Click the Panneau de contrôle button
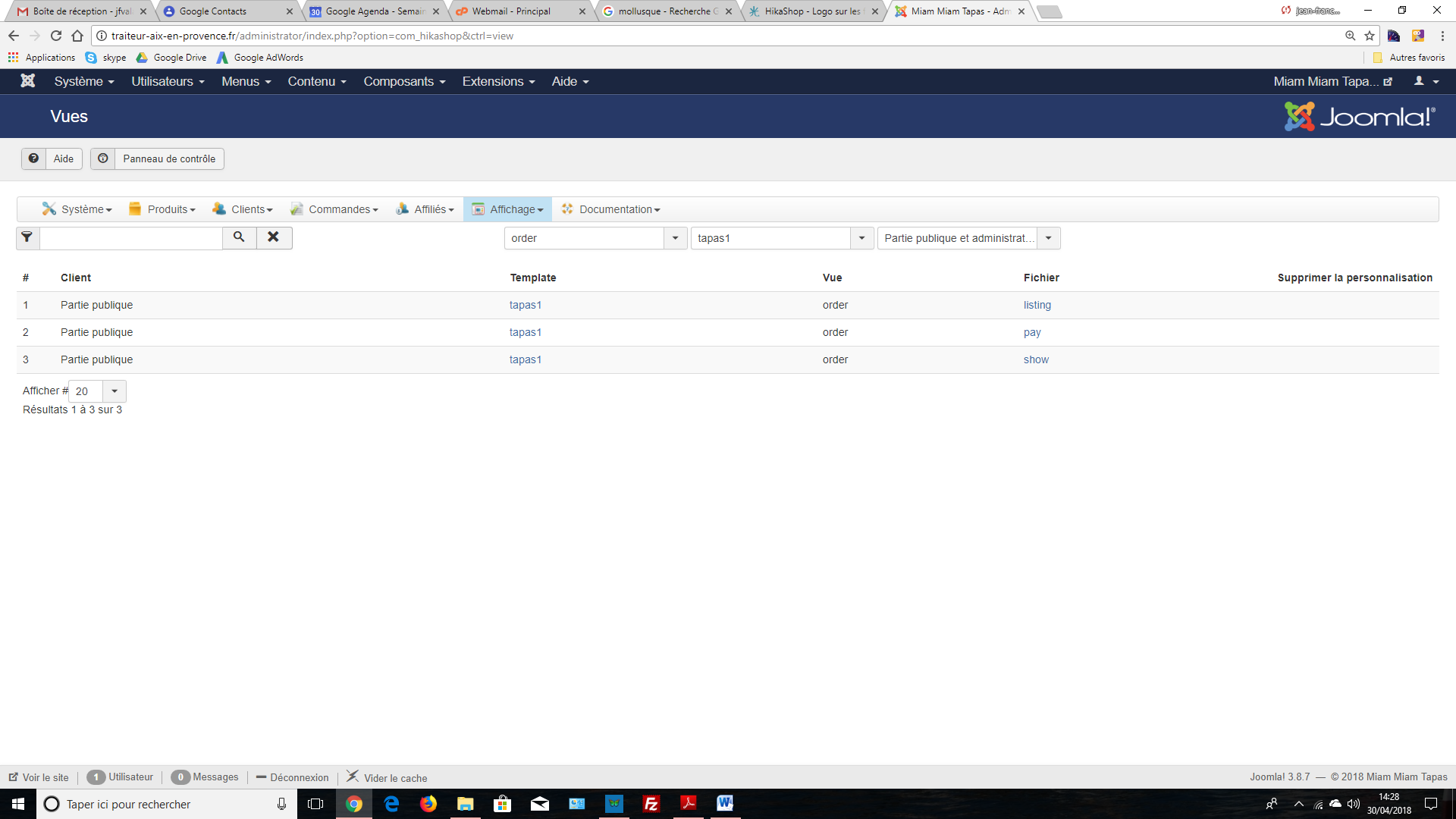The width and height of the screenshot is (1456, 819). pyautogui.click(x=158, y=158)
